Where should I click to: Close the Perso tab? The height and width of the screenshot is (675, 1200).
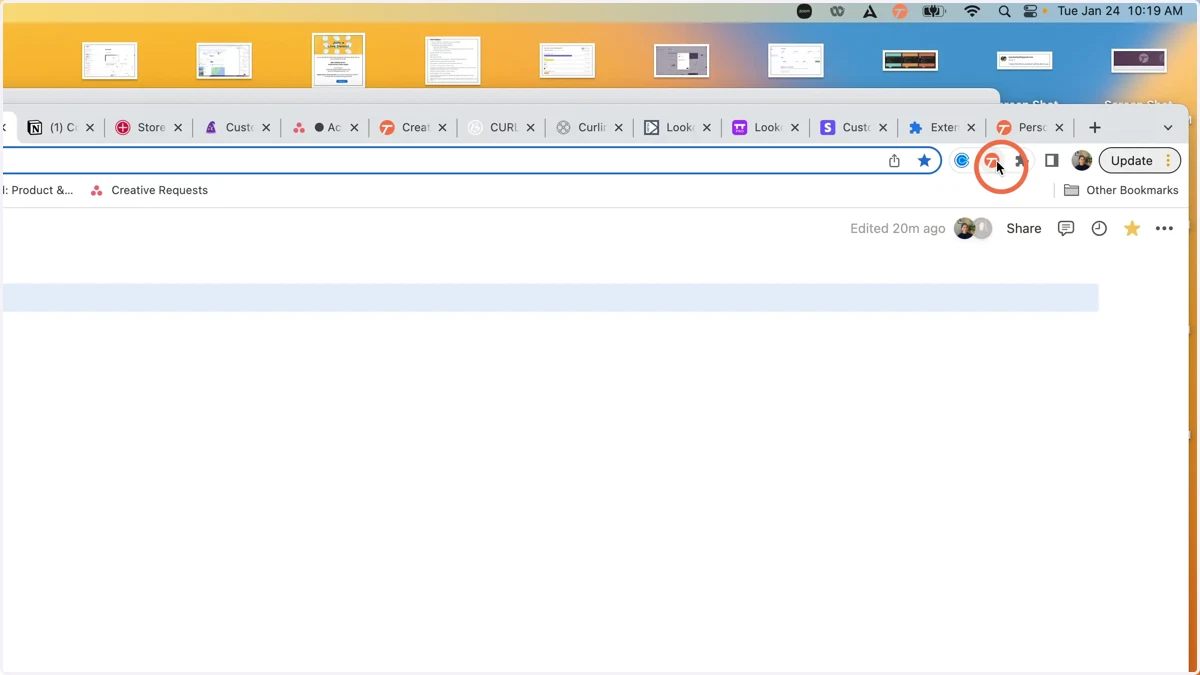coord(1059,128)
